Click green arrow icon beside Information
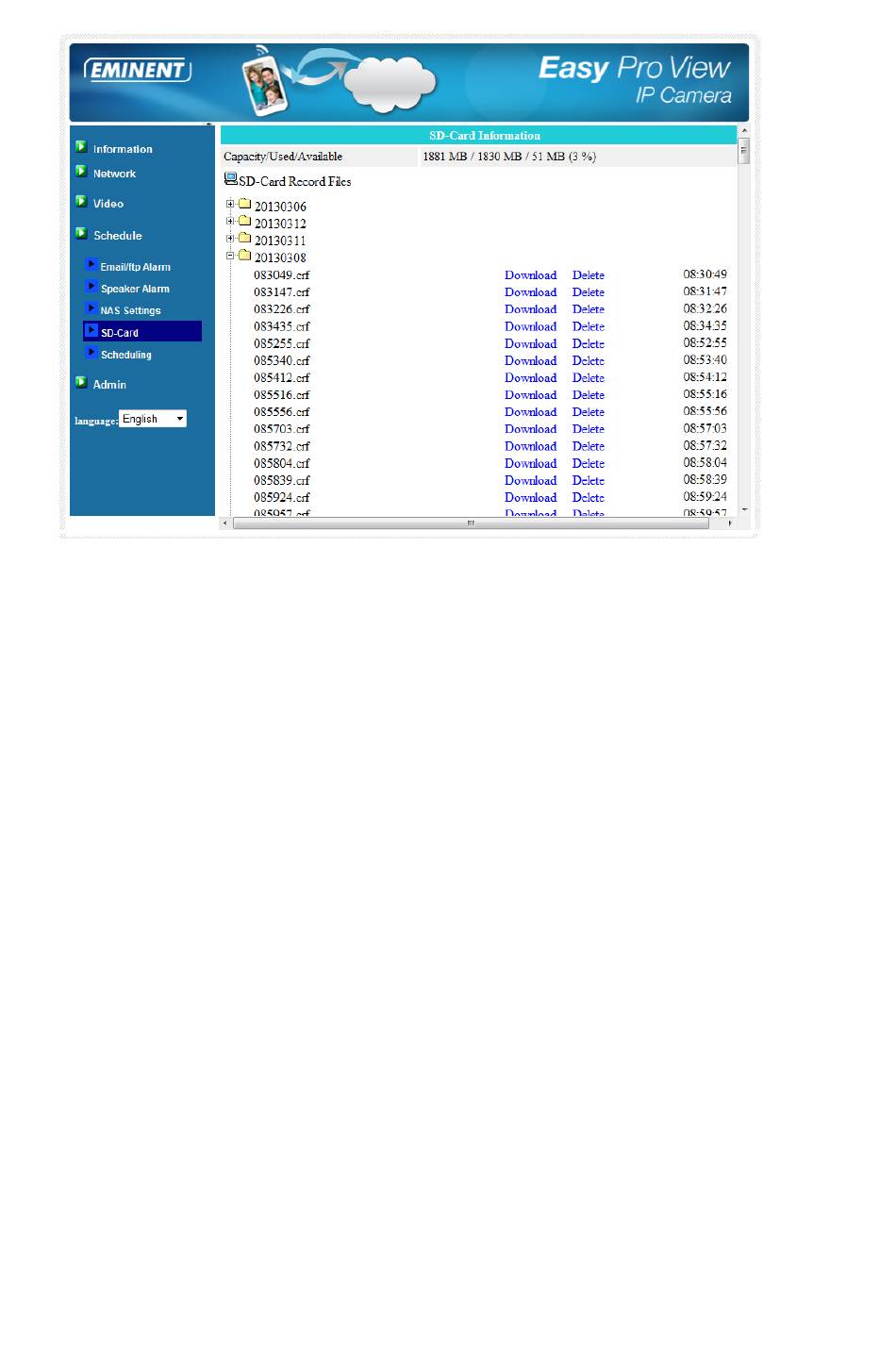 tap(81, 147)
